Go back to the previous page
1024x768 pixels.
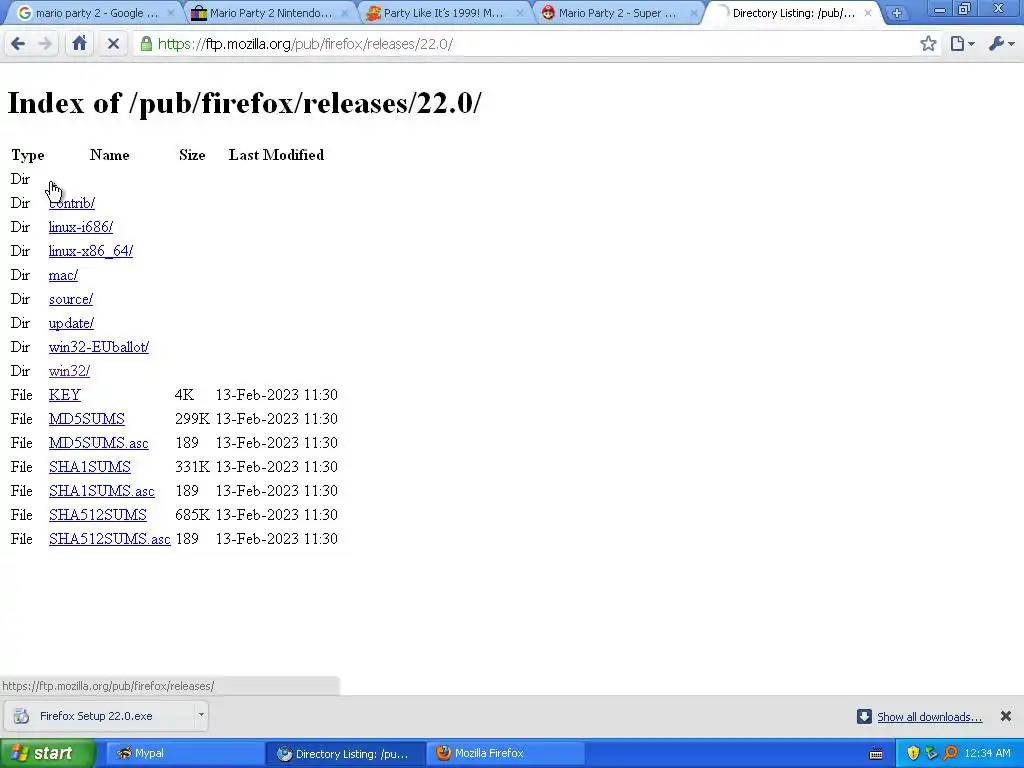pyautogui.click(x=18, y=44)
